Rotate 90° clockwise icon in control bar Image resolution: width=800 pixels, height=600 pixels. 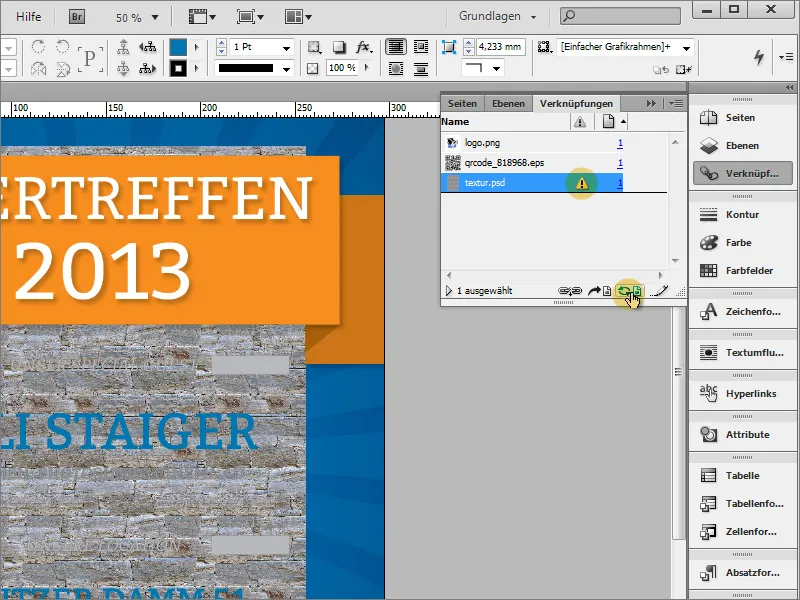click(38, 47)
